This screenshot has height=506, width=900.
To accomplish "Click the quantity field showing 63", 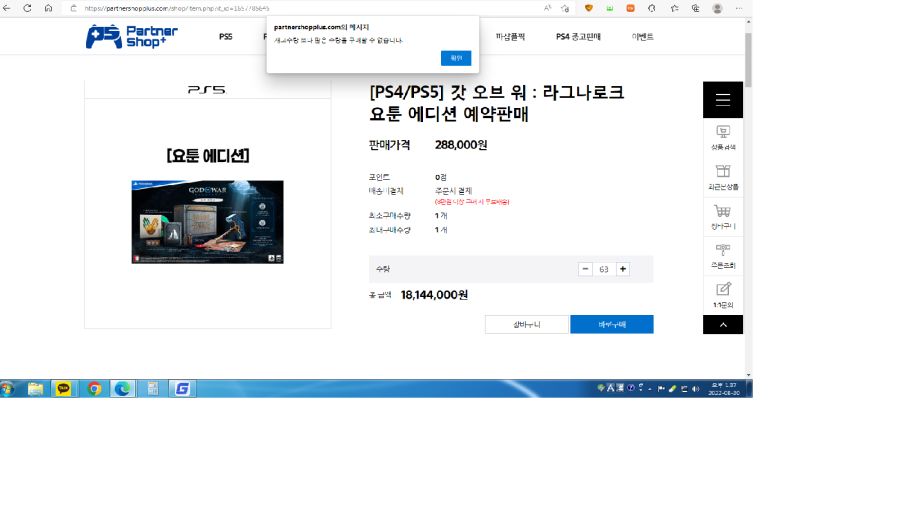I will click(604, 269).
